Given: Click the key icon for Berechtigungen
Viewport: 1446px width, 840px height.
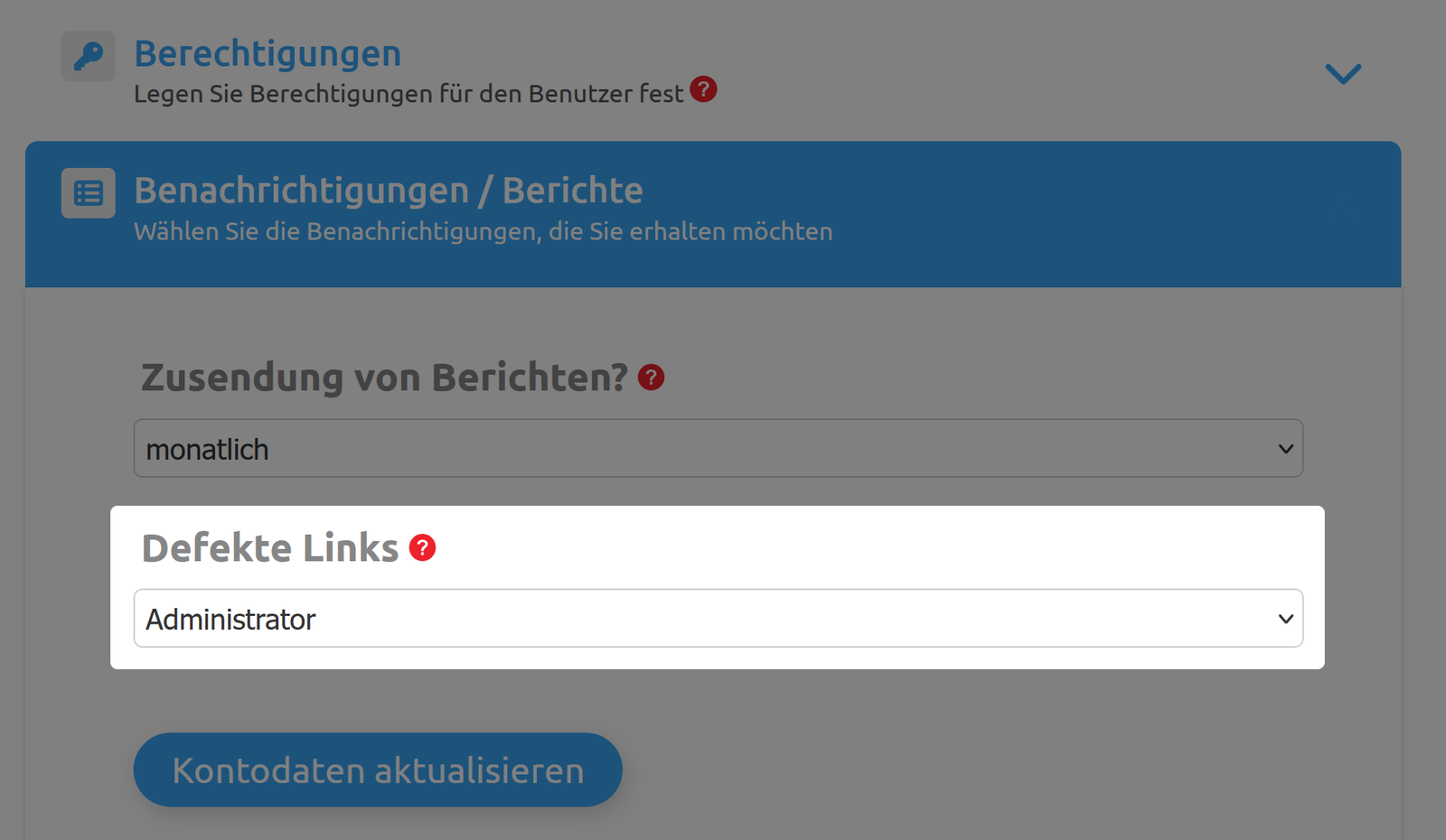Looking at the screenshot, I should (88, 55).
